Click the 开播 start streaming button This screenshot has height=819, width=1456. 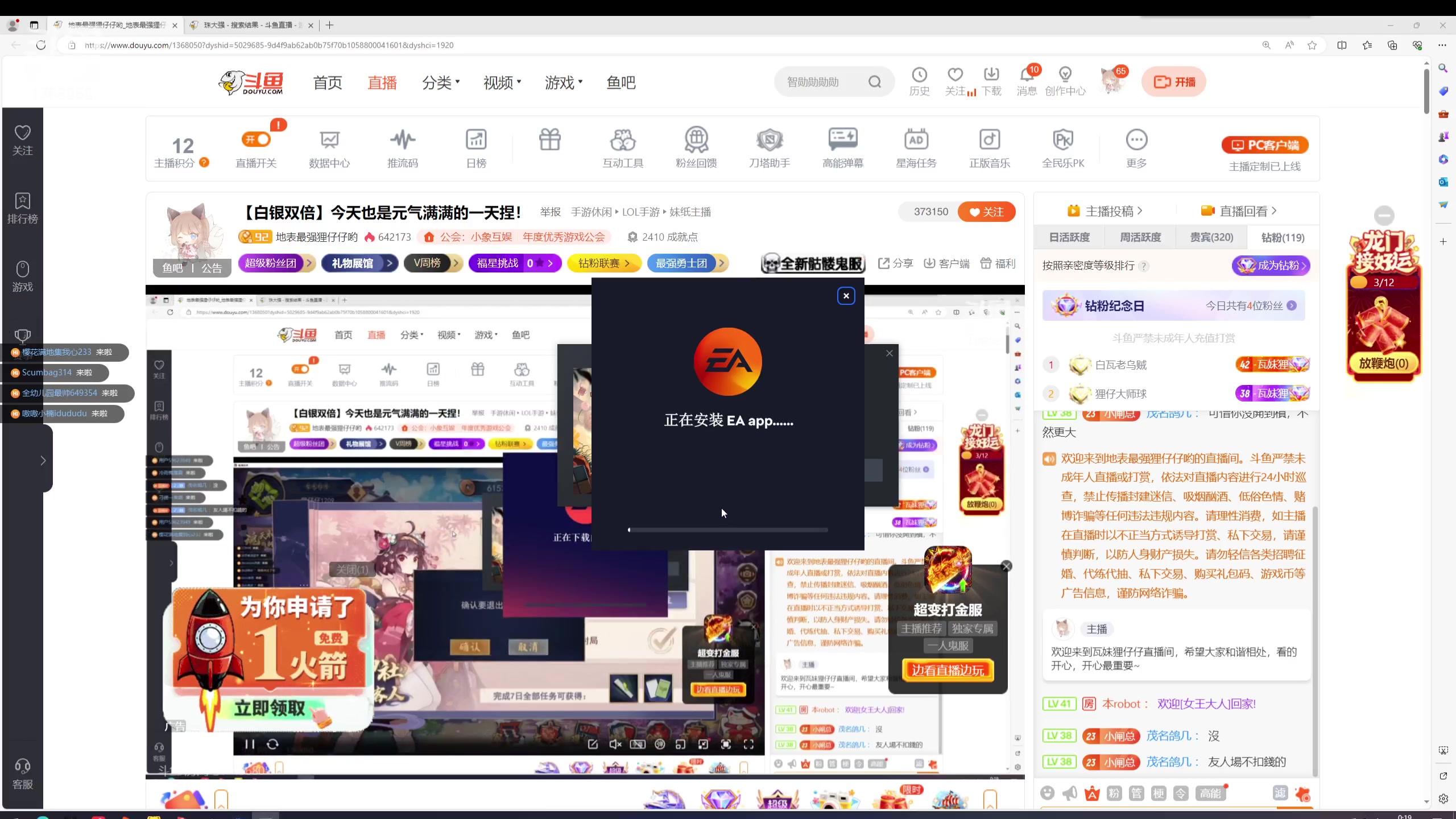click(1174, 82)
